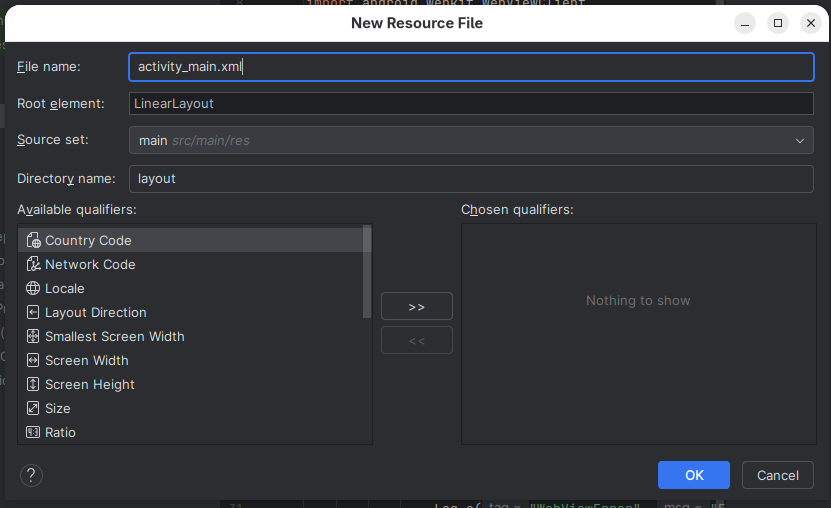Viewport: 831px width, 508px height.
Task: Click the Locale globe icon
Action: [x=33, y=288]
